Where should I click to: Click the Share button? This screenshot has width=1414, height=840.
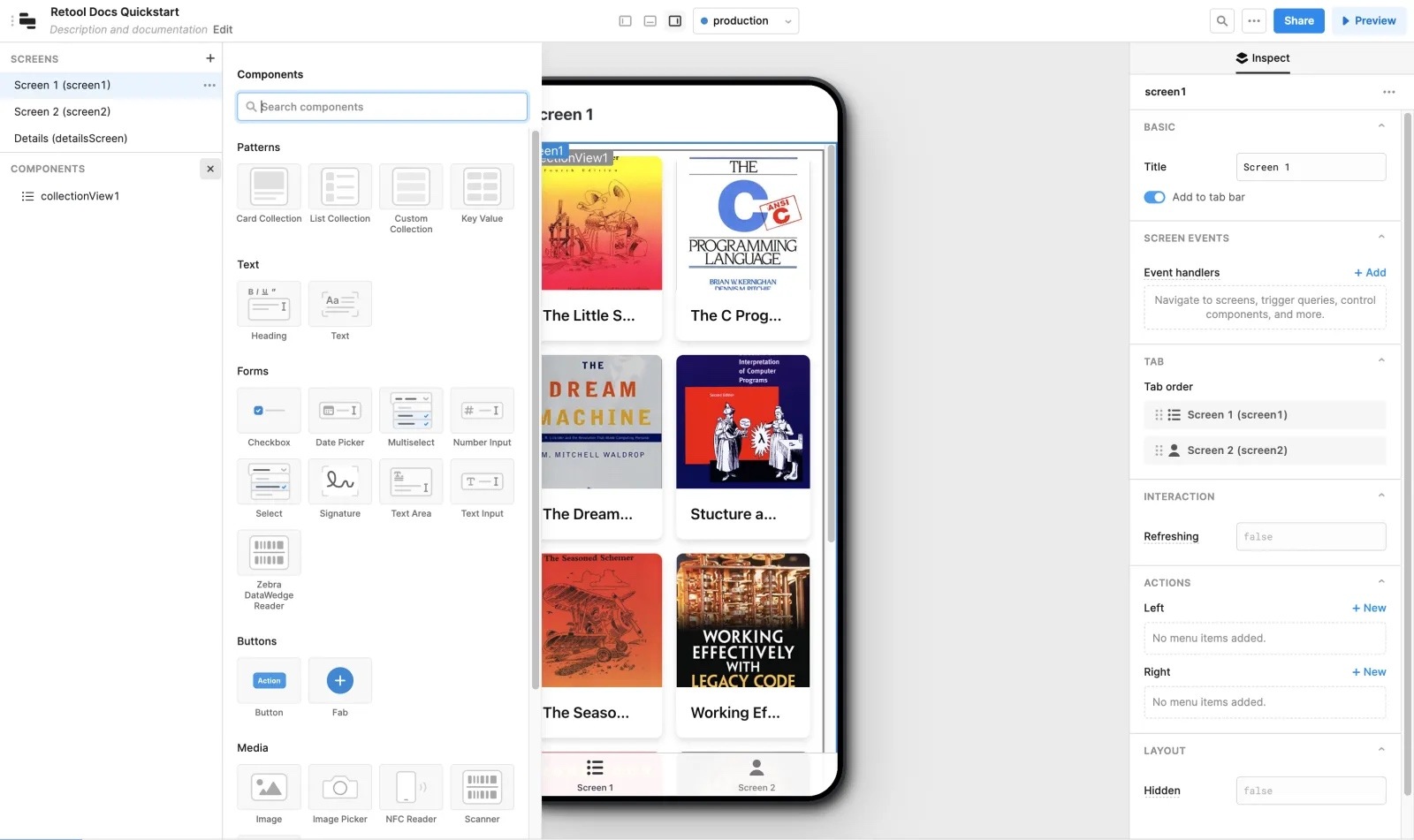[x=1298, y=20]
